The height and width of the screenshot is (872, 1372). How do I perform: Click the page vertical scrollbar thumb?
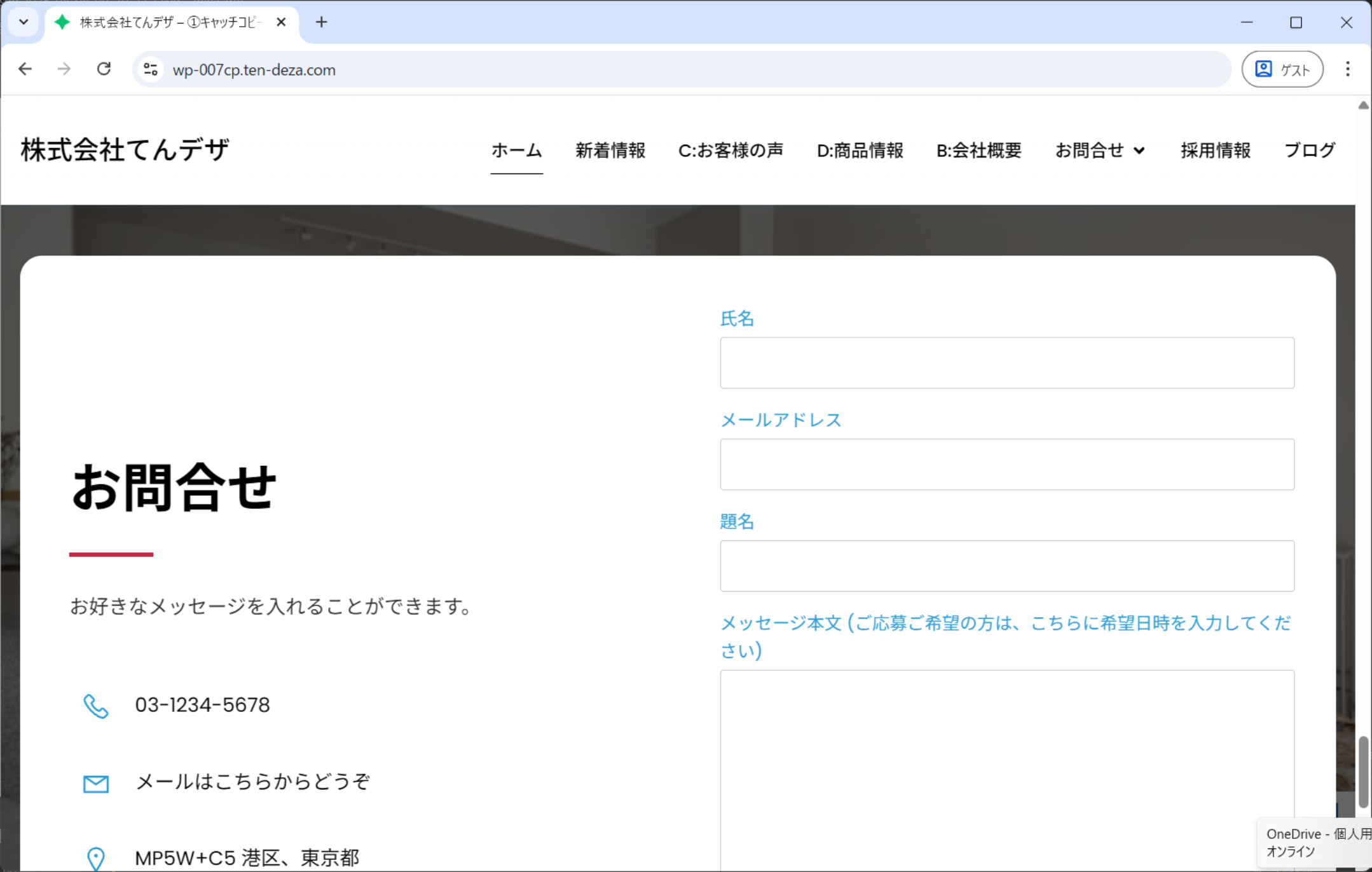1363,771
